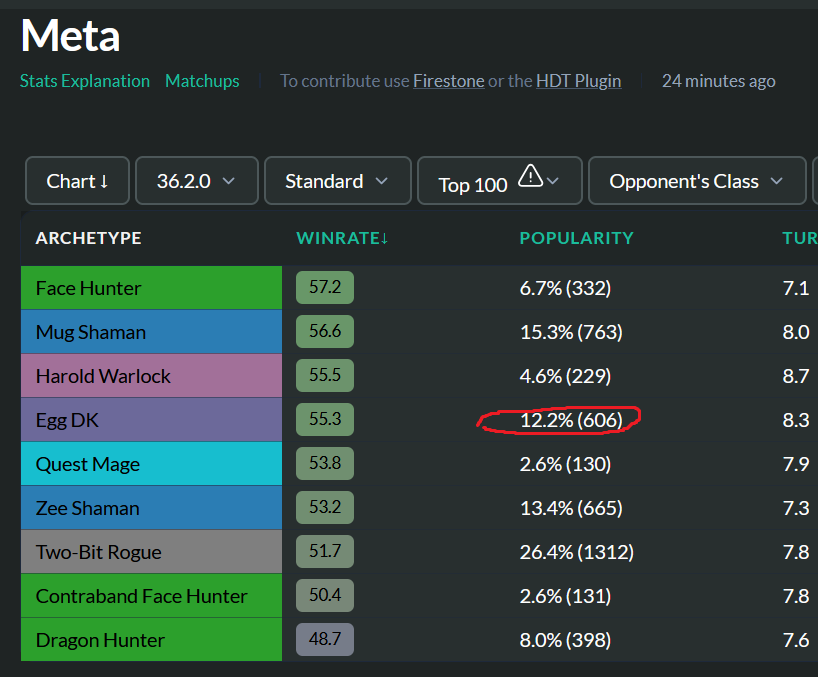
Task: Sort table by the Popularity column header
Action: pos(576,238)
